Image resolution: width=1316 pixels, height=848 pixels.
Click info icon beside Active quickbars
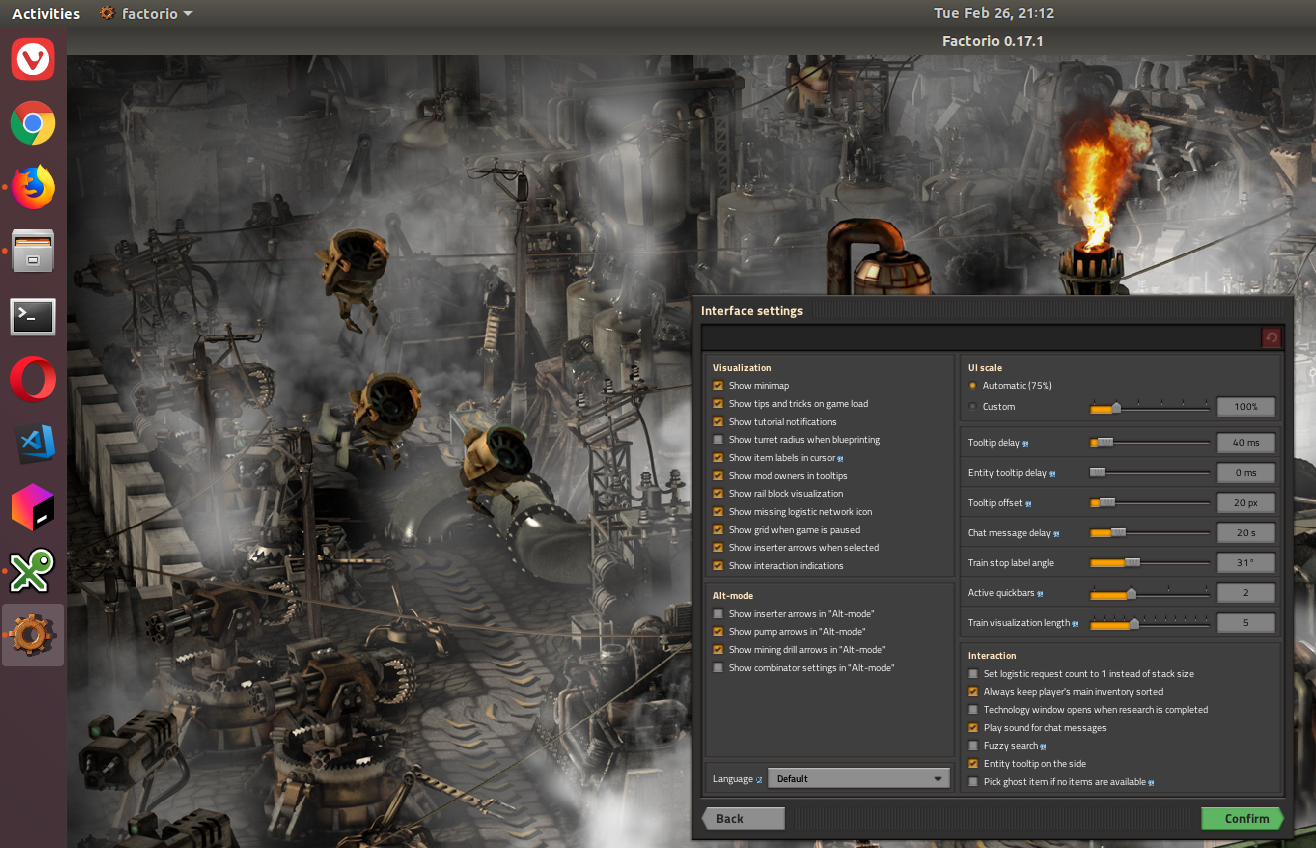coord(1041,594)
